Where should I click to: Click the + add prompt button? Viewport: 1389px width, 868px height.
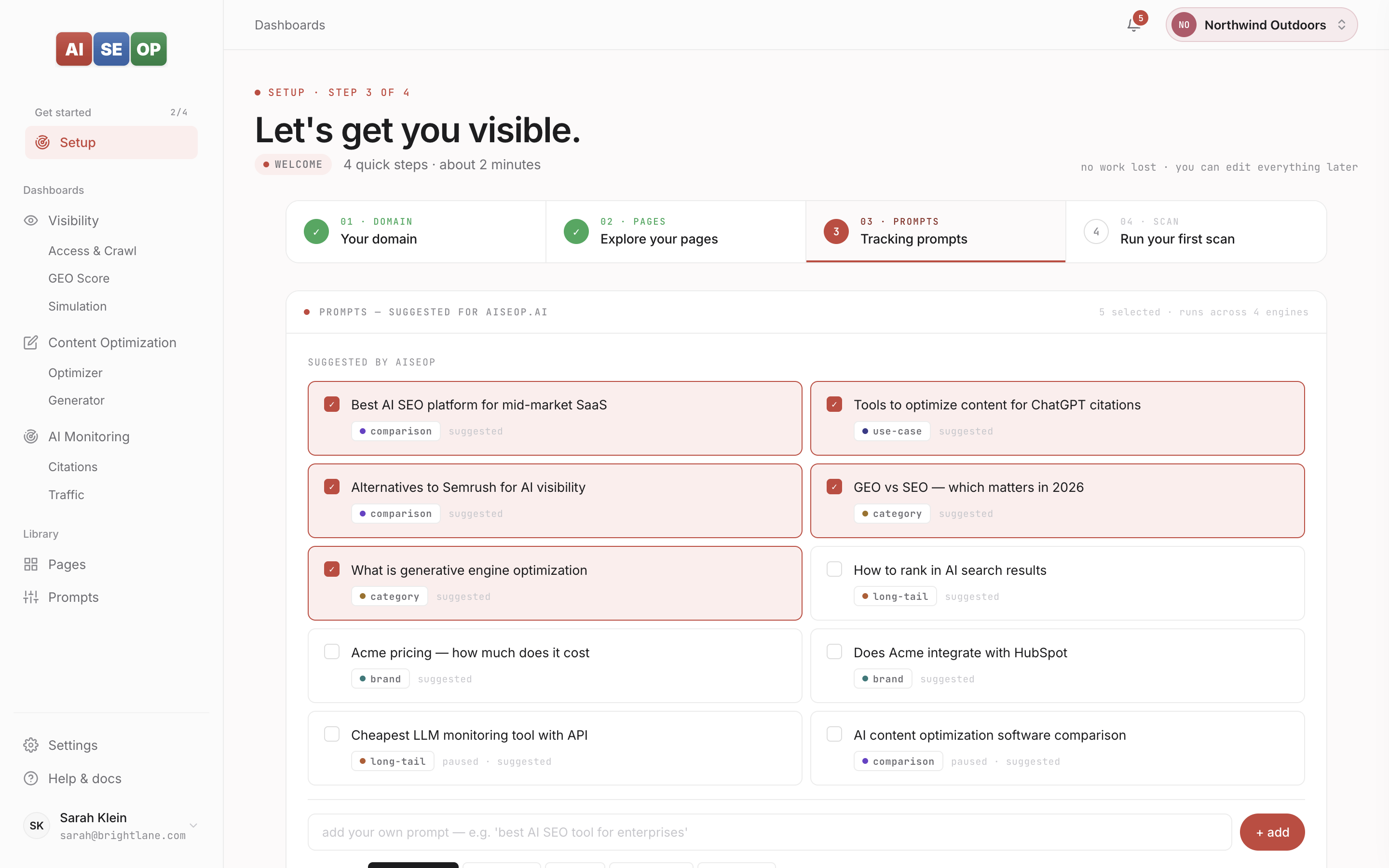(x=1272, y=832)
